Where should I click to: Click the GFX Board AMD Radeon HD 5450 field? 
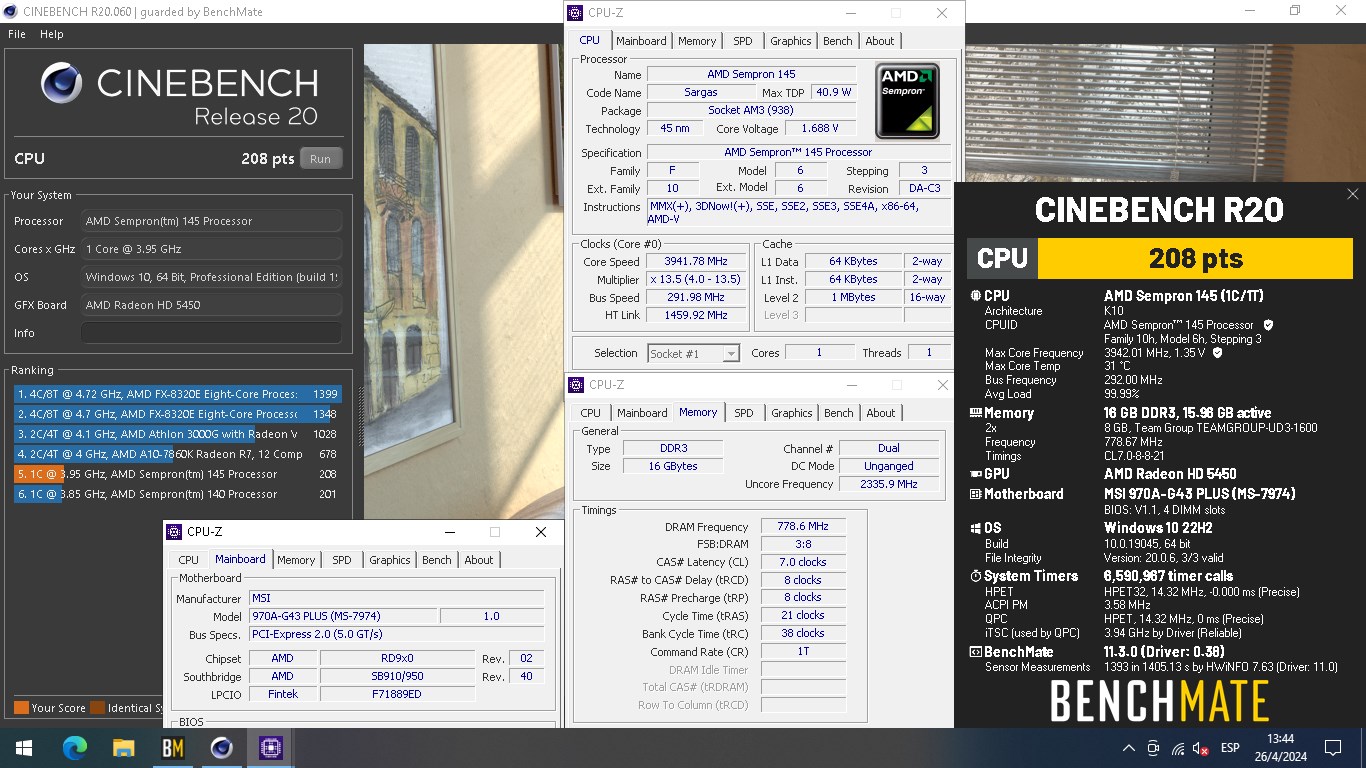(x=211, y=305)
